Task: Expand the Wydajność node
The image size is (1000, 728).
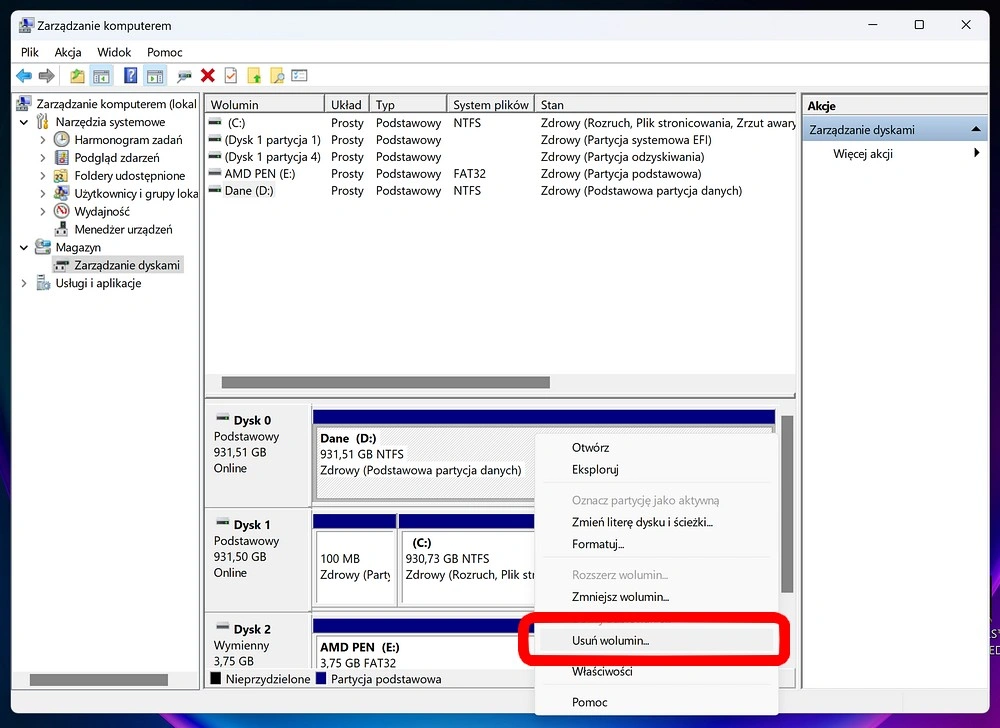Action: coord(43,211)
